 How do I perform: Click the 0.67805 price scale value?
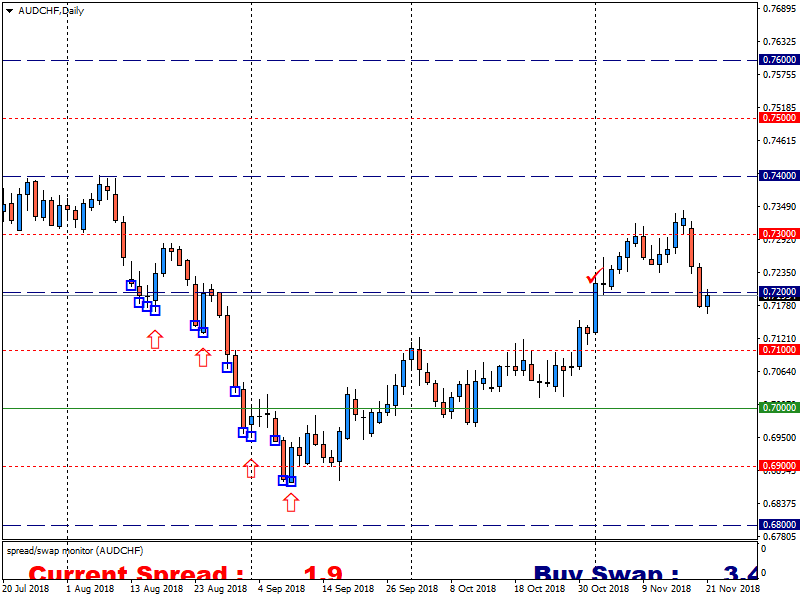click(x=780, y=537)
